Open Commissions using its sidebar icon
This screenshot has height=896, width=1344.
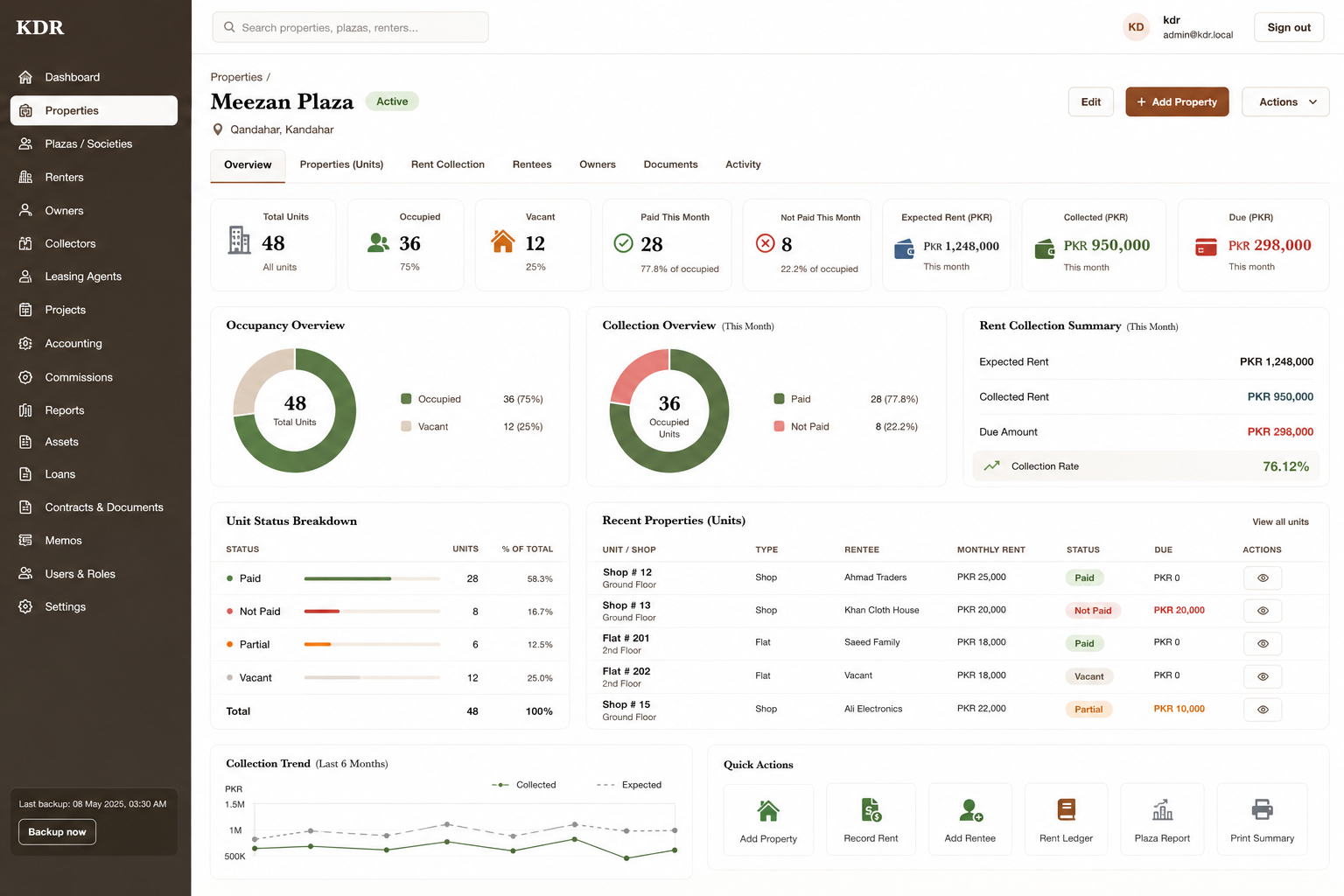tap(25, 377)
